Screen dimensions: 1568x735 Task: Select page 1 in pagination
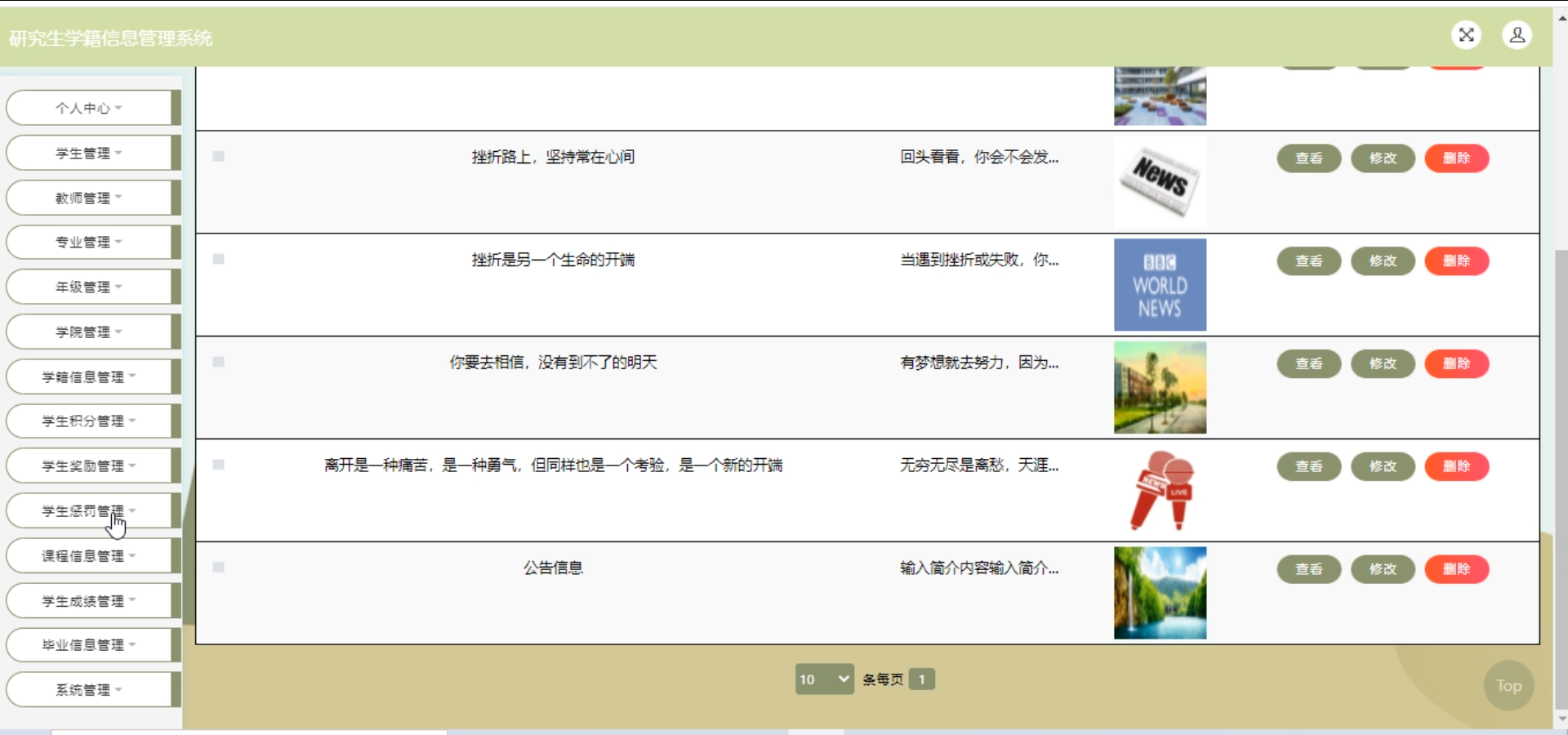922,679
